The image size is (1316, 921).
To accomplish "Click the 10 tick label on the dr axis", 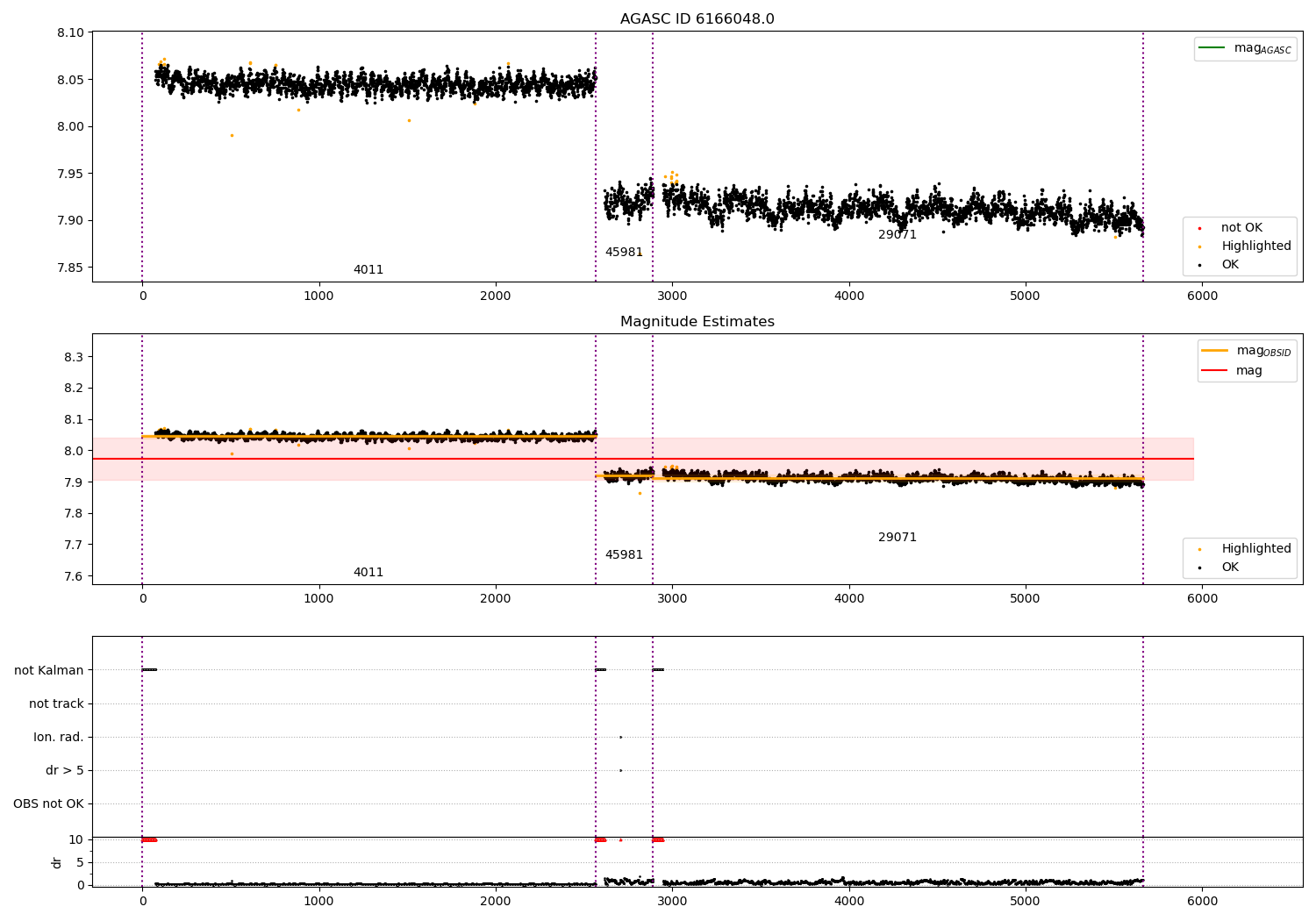I will 76,840.
